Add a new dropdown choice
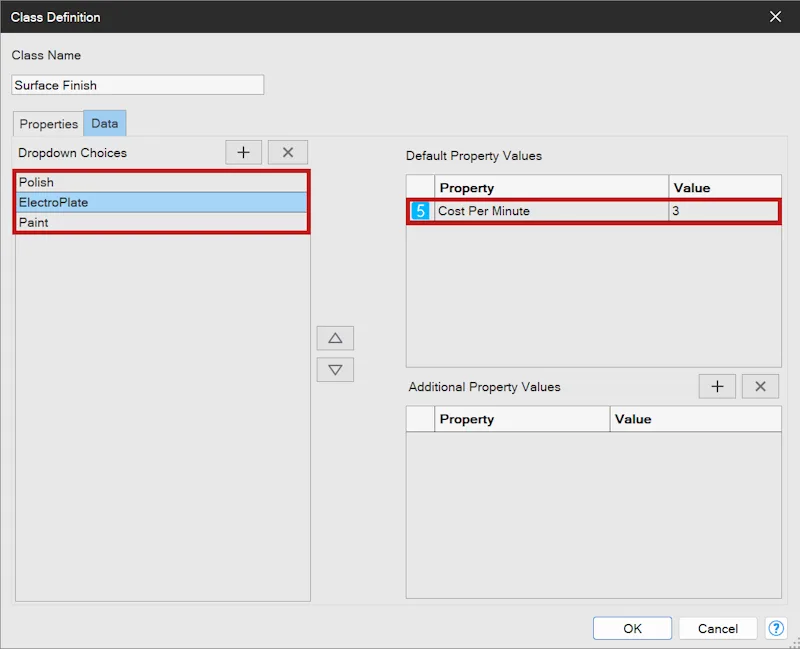This screenshot has height=649, width=800. pyautogui.click(x=243, y=153)
